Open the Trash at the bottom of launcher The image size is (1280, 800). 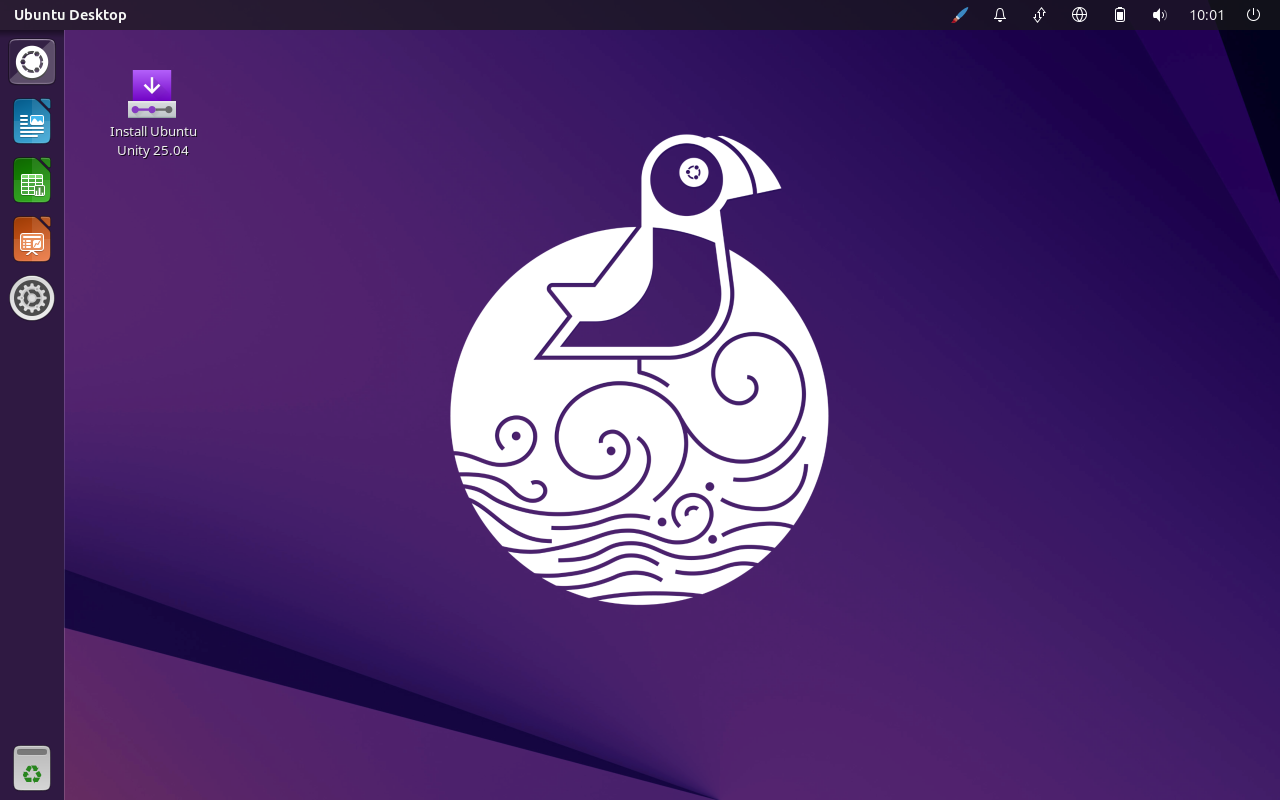click(x=31, y=767)
